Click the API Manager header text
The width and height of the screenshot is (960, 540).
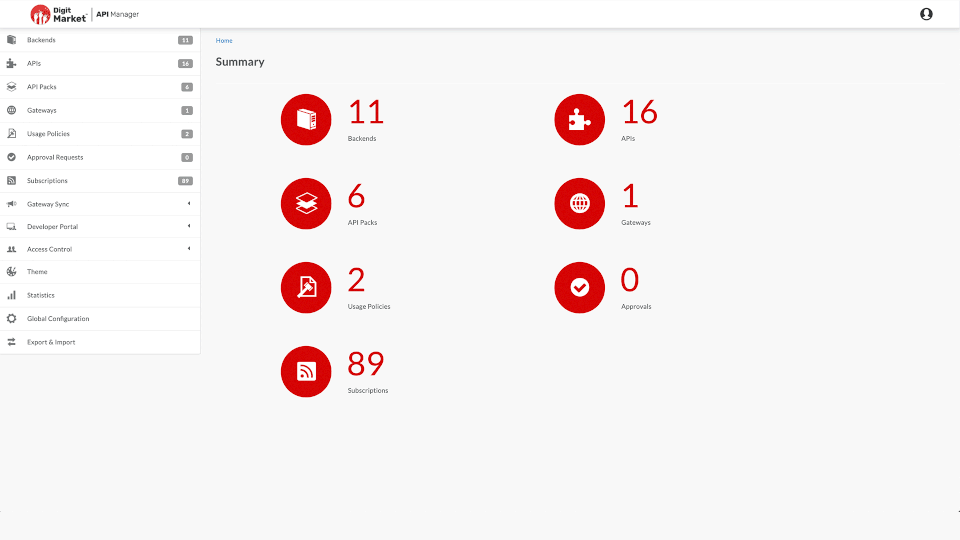(118, 14)
